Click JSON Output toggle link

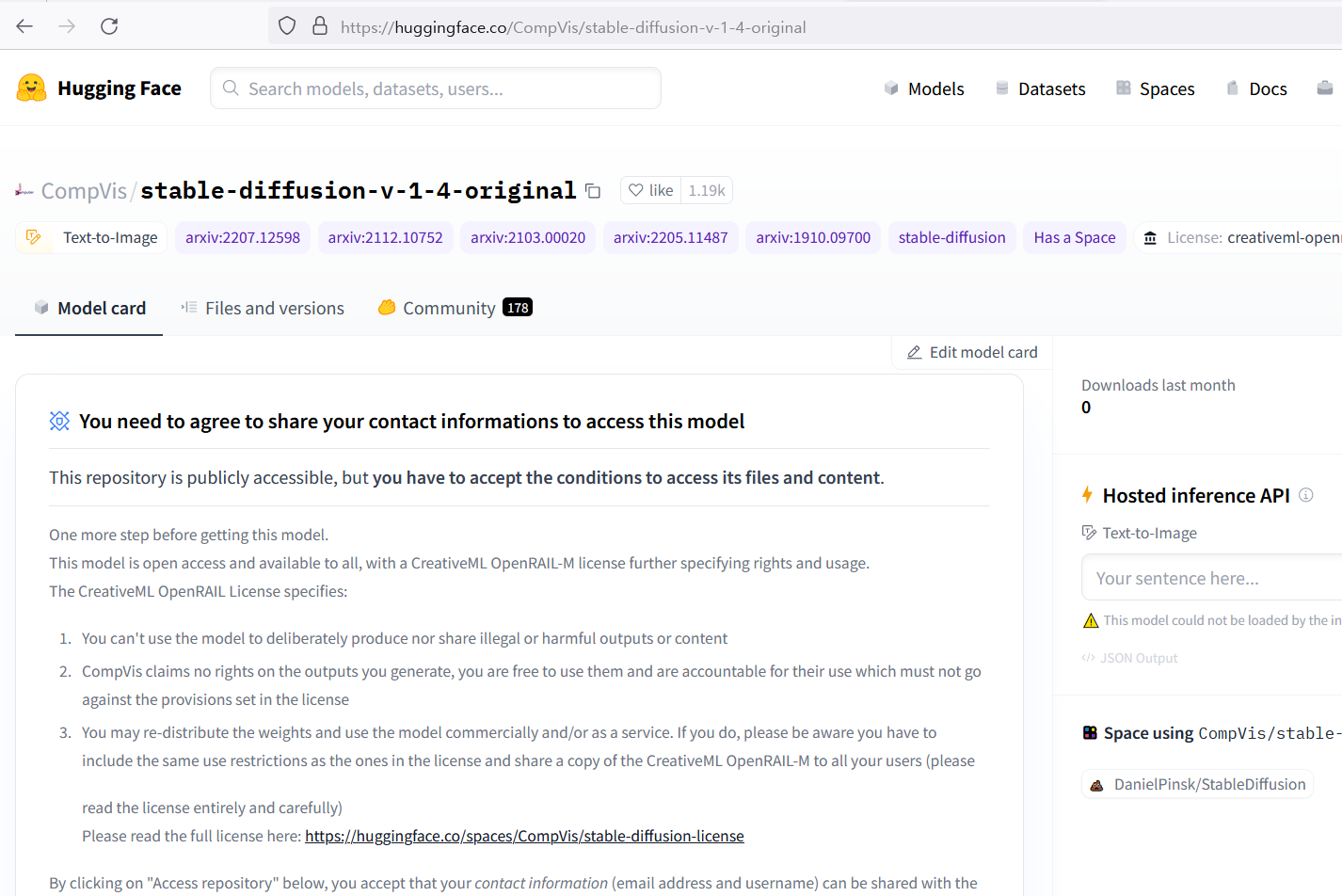1130,658
